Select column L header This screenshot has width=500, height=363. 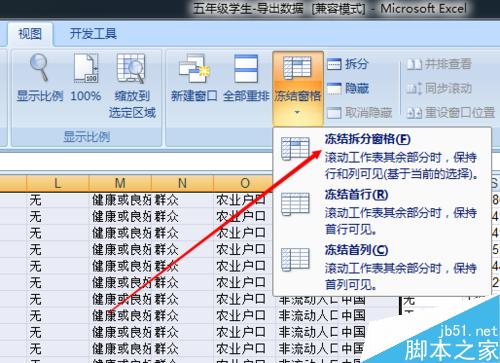(58, 183)
